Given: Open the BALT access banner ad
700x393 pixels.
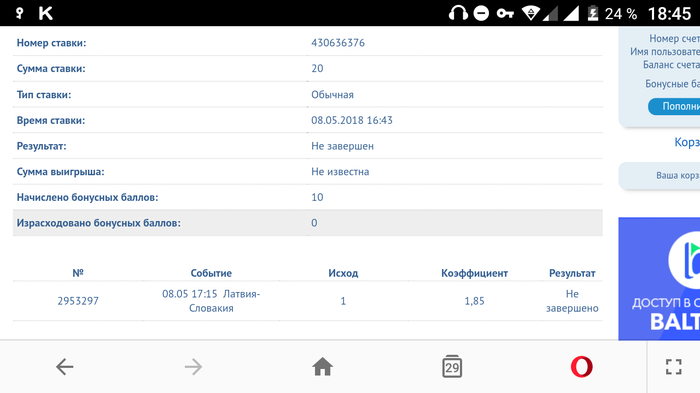Looking at the screenshot, I should pyautogui.click(x=659, y=279).
